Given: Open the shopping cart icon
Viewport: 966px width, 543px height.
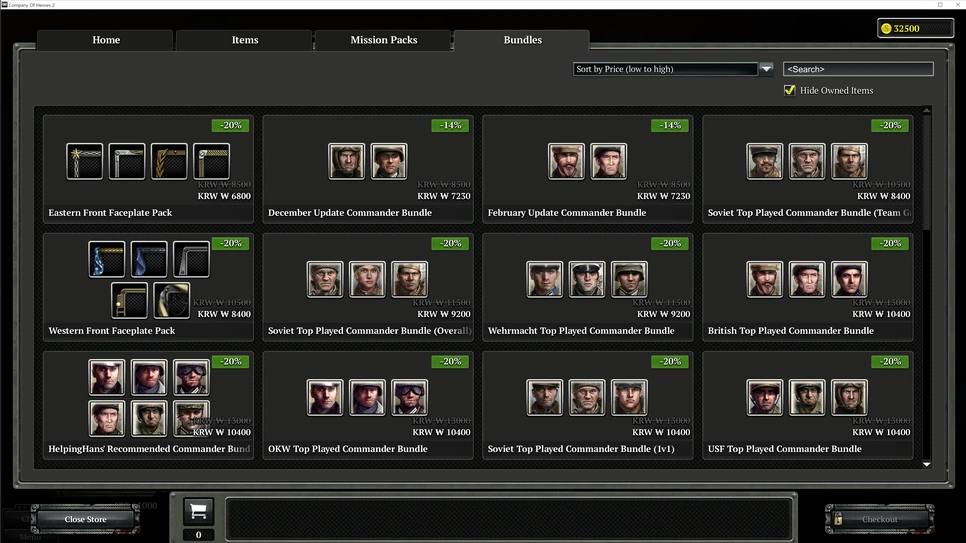Looking at the screenshot, I should [198, 512].
